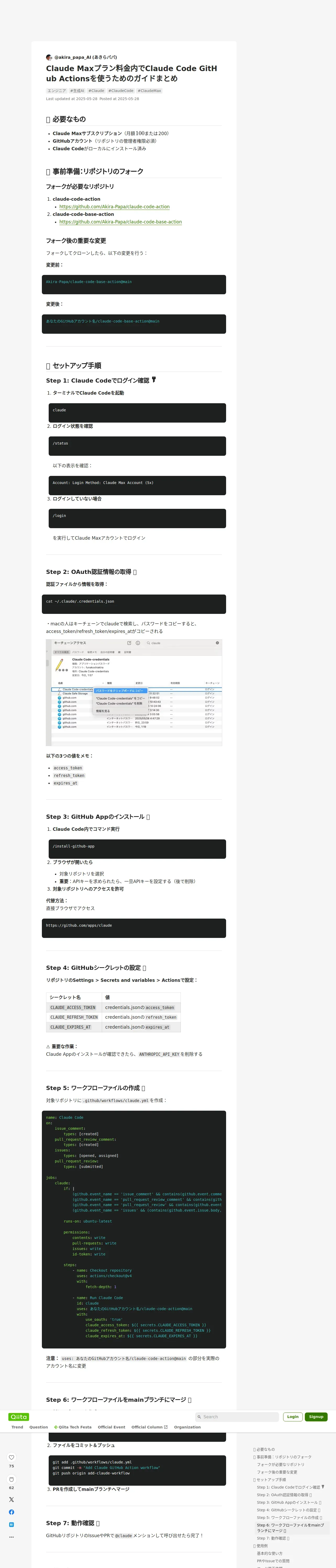This screenshot has width=336, height=1568.
Task: Click the cat ~/.claude/.credentials.json code block
Action: (x=134, y=604)
